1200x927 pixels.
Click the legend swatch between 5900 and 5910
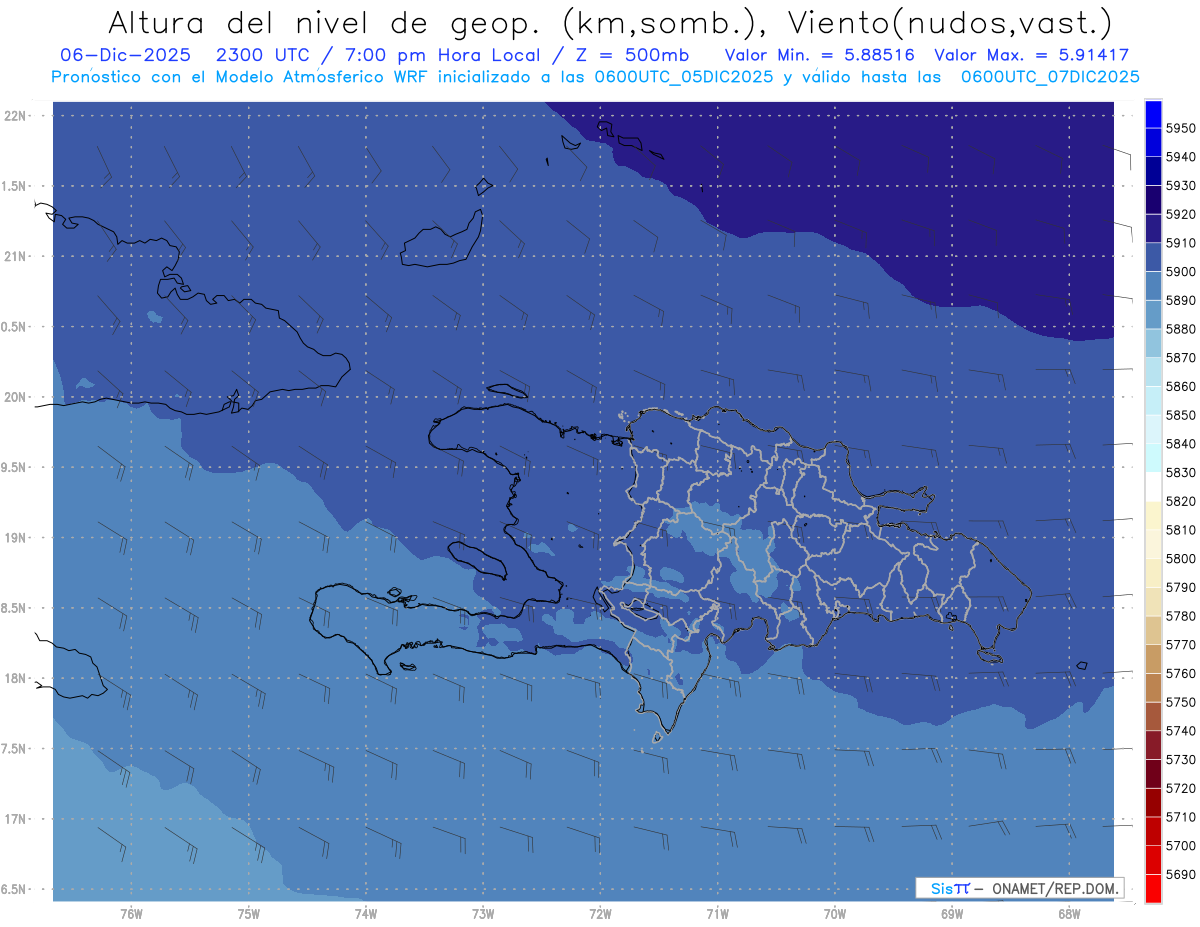1153,258
